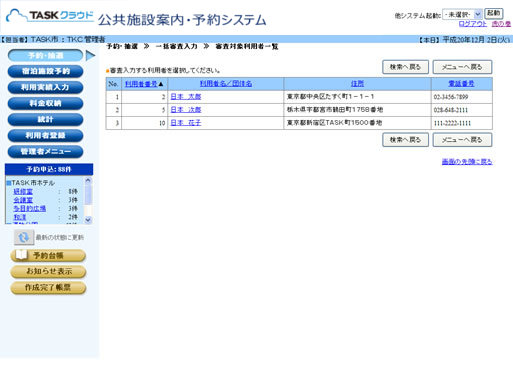513x366 pixels.
Task: Click user number 10 cell
Action: pyautogui.click(x=145, y=123)
